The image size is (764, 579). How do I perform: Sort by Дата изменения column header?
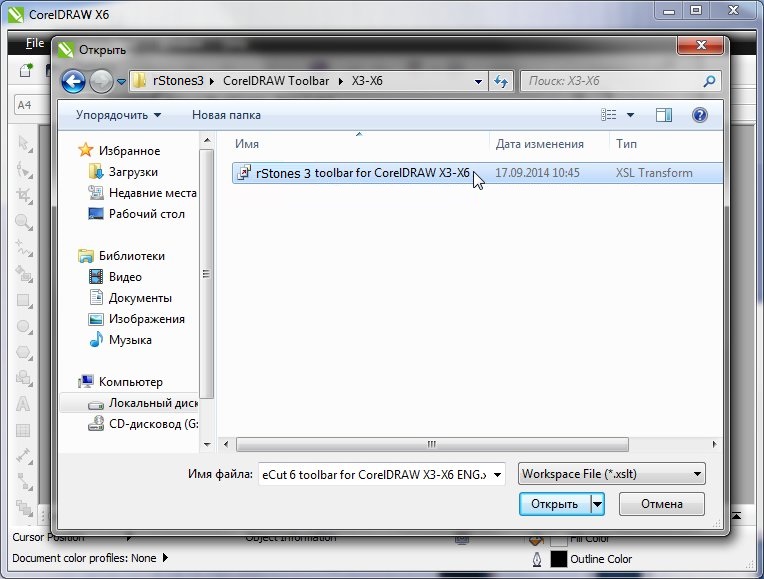(x=539, y=144)
